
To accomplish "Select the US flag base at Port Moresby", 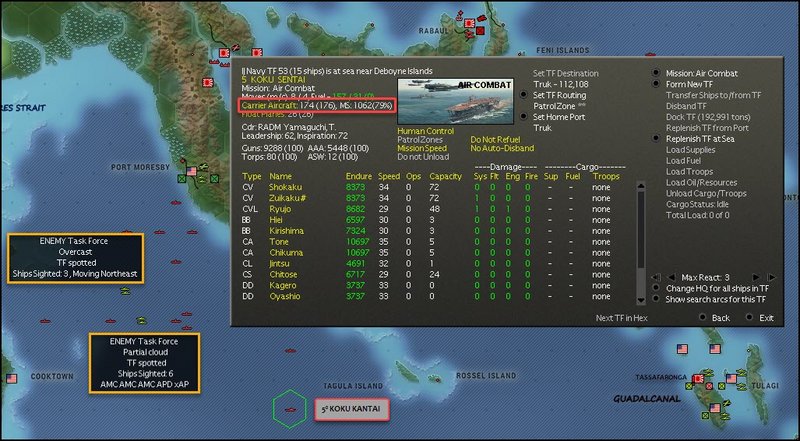I will click(192, 171).
